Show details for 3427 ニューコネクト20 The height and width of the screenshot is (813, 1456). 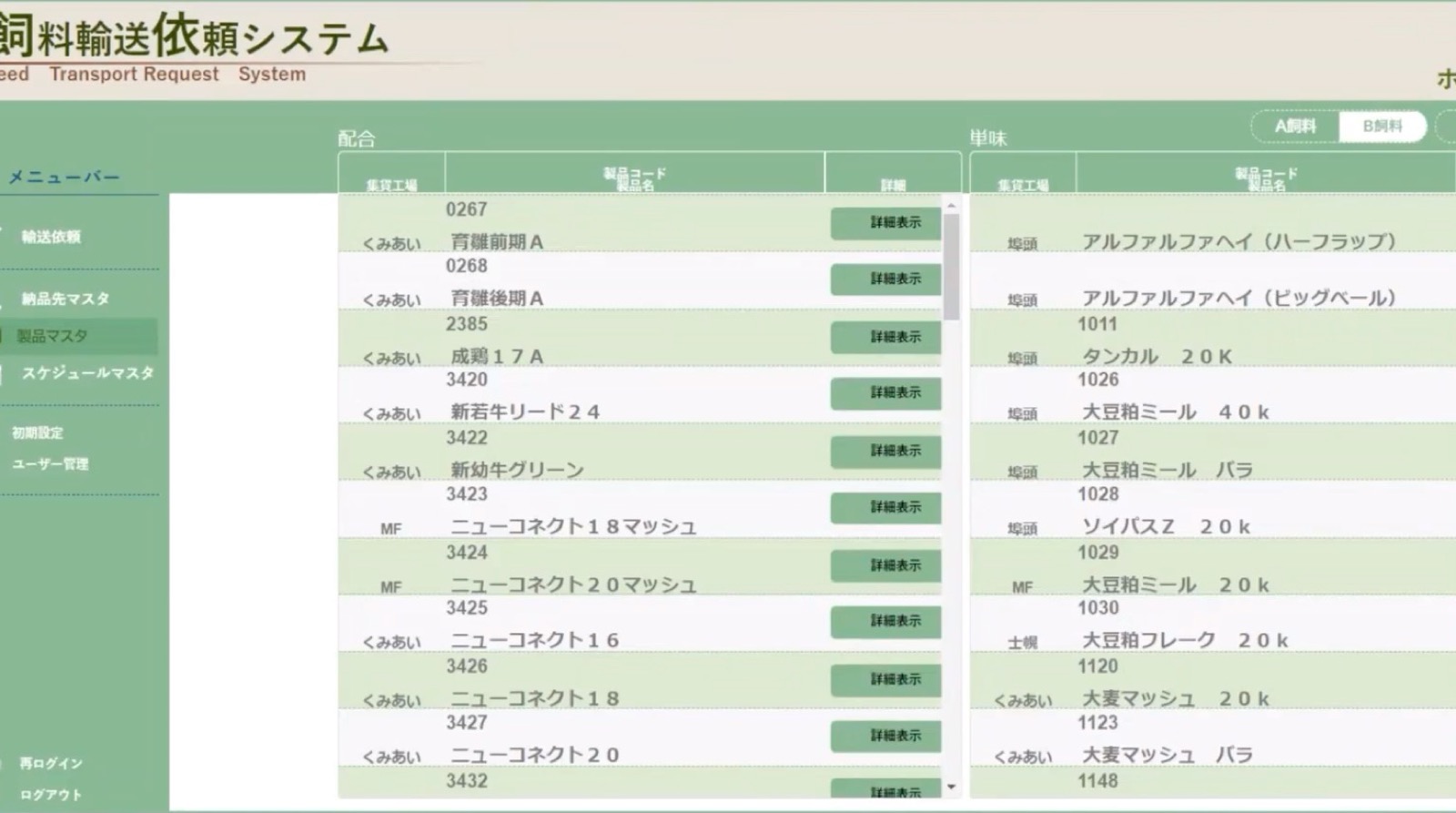(x=885, y=737)
